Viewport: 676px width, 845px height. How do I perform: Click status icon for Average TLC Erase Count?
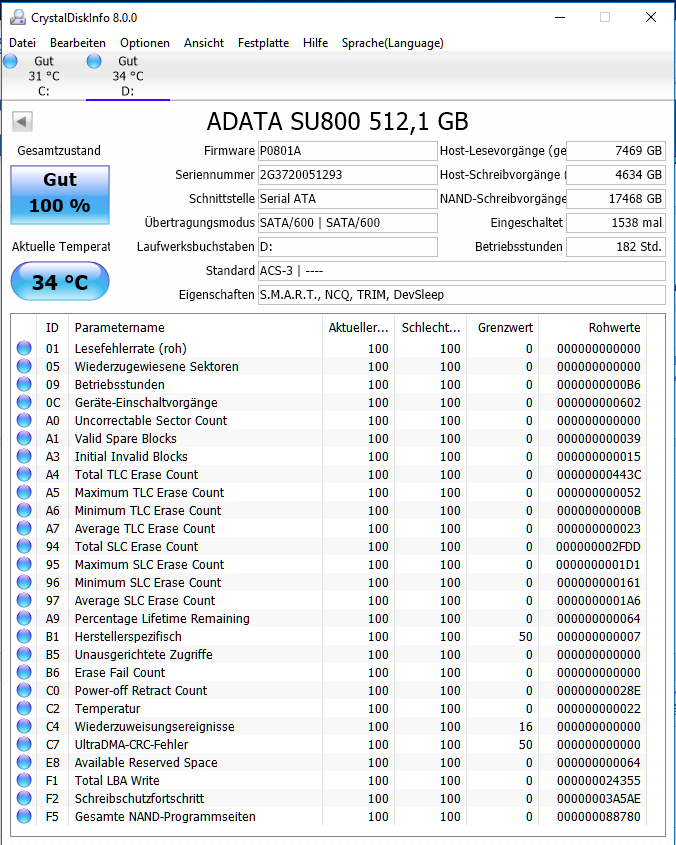tap(24, 528)
